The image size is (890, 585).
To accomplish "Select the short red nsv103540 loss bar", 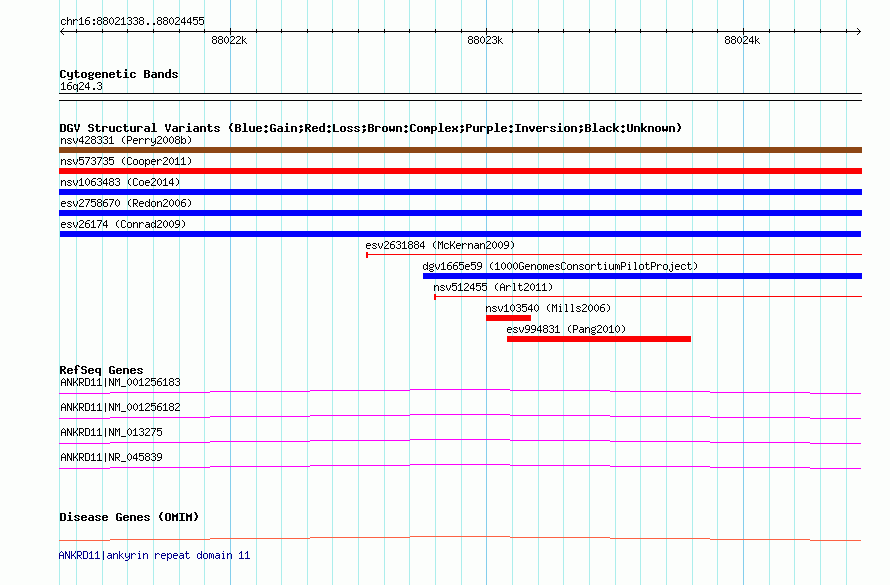I will (509, 318).
